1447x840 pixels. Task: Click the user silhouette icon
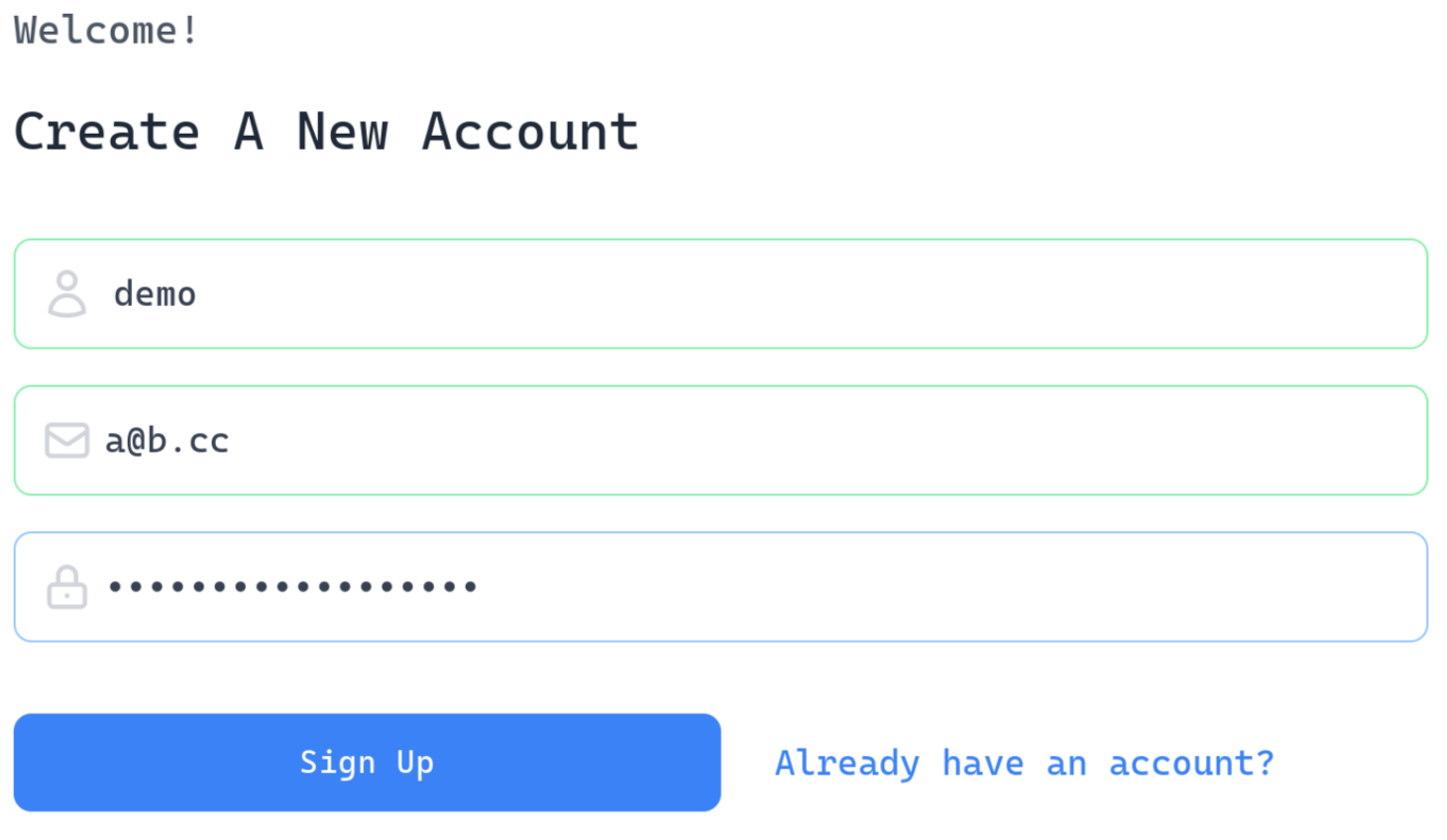67,294
